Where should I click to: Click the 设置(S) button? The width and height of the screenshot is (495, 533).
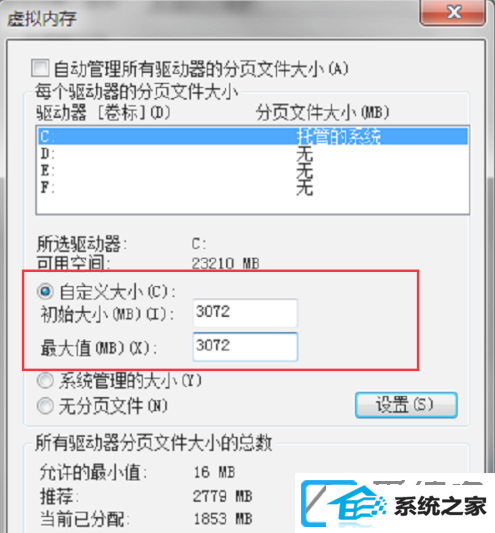[x=406, y=405]
